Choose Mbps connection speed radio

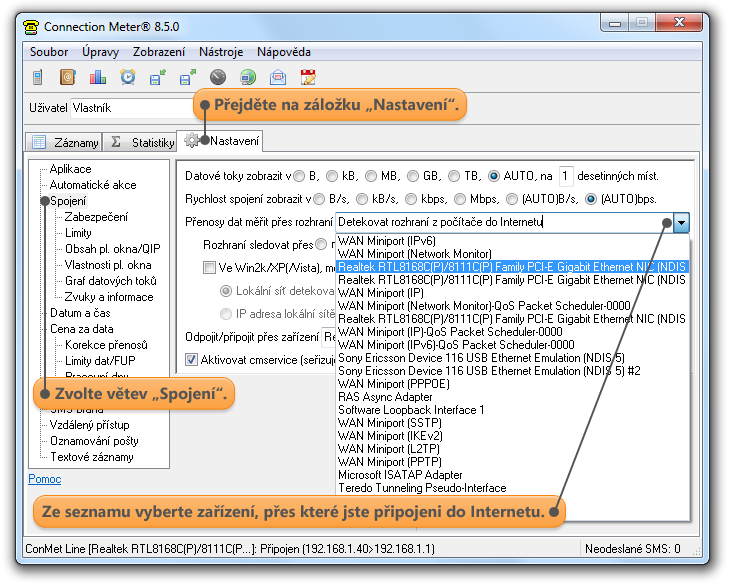point(460,200)
